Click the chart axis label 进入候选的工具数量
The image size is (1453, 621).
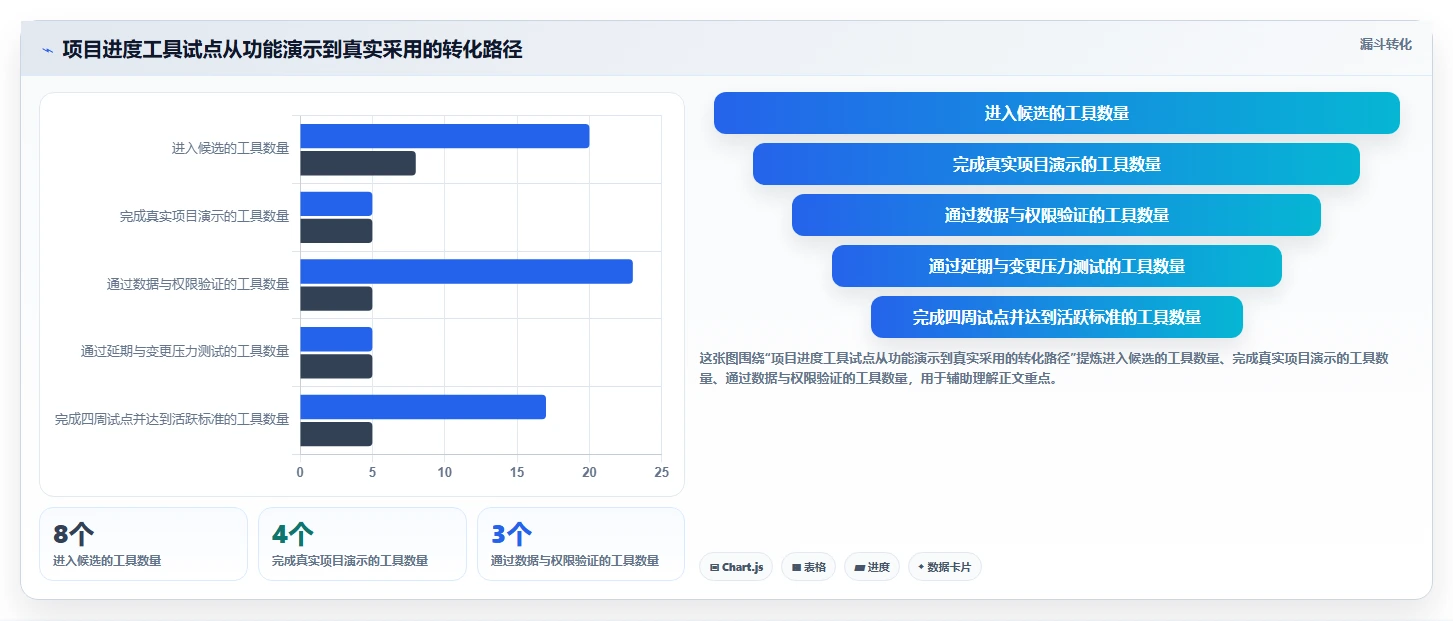click(230, 148)
